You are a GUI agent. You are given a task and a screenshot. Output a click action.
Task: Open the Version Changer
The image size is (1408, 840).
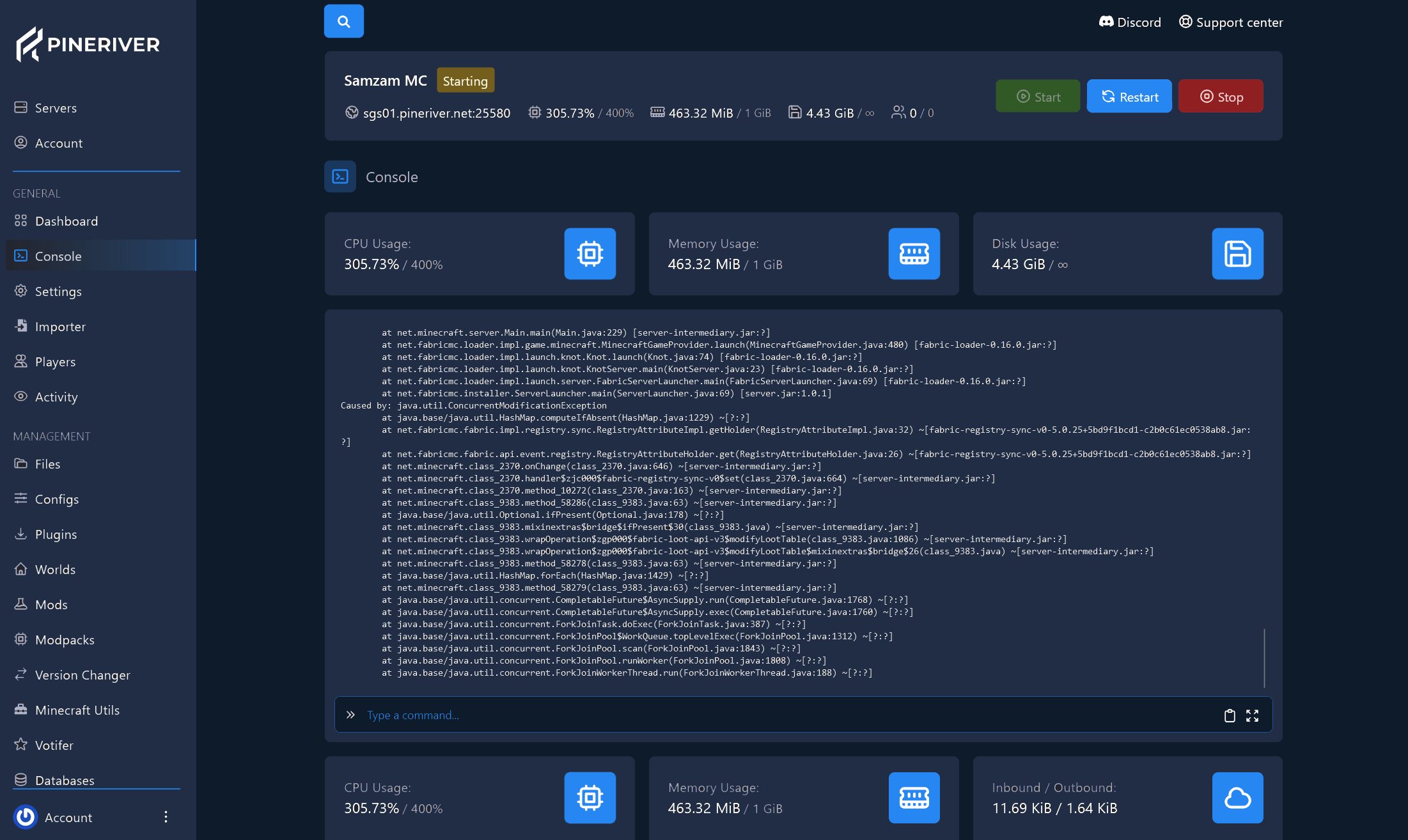[82, 675]
